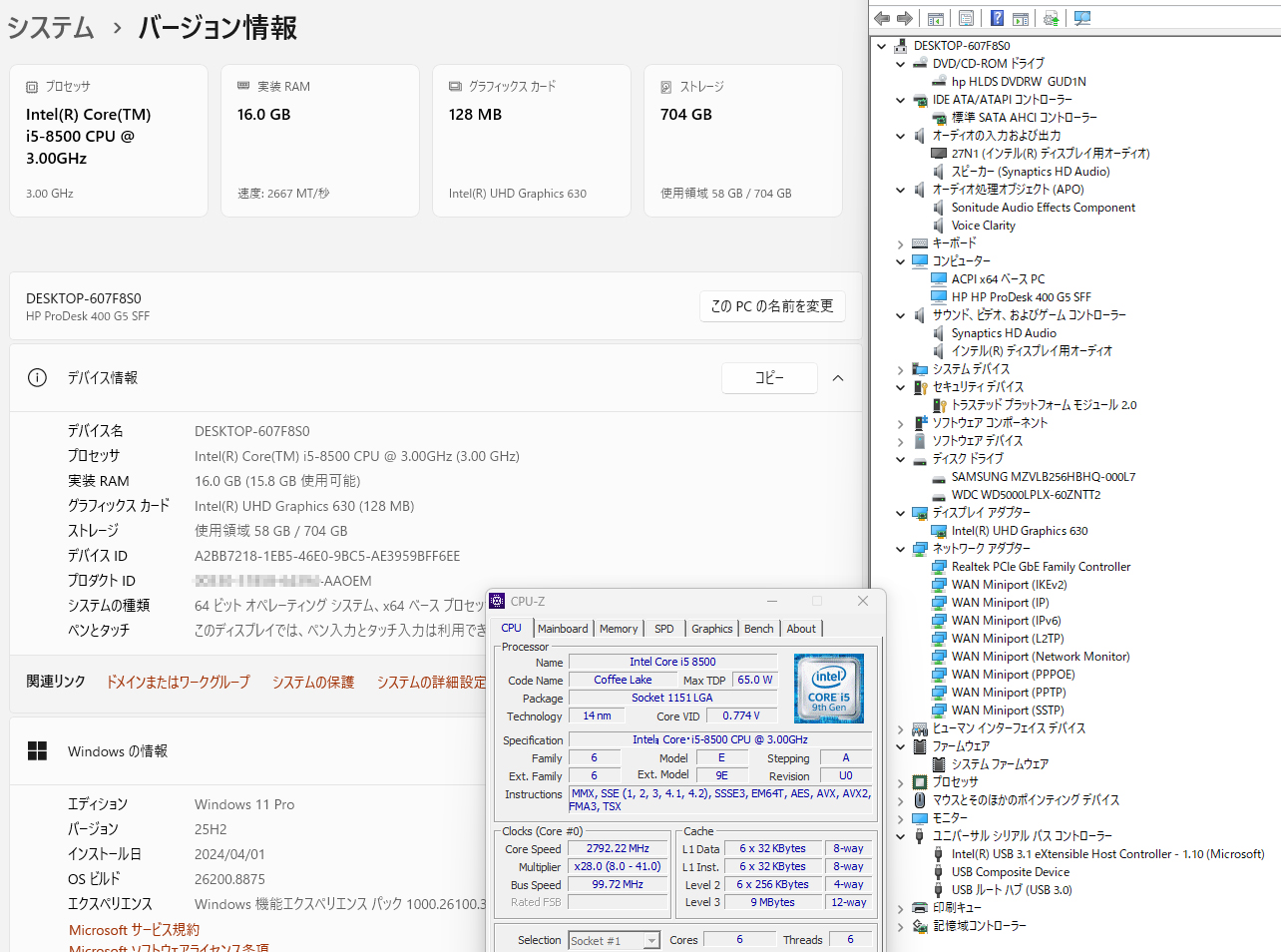The image size is (1281, 952).
Task: Open Help via the blue question mark icon
Action: tap(997, 18)
